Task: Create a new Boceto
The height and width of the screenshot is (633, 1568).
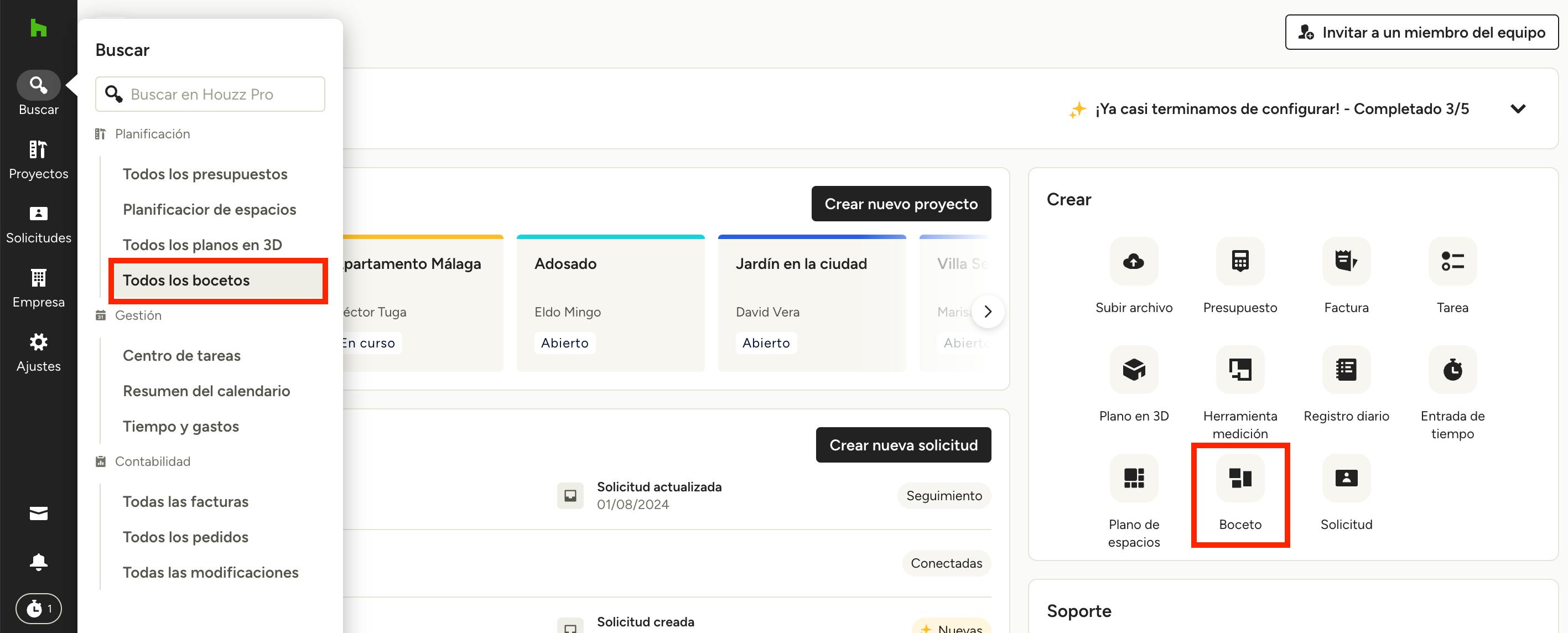Action: point(1239,479)
